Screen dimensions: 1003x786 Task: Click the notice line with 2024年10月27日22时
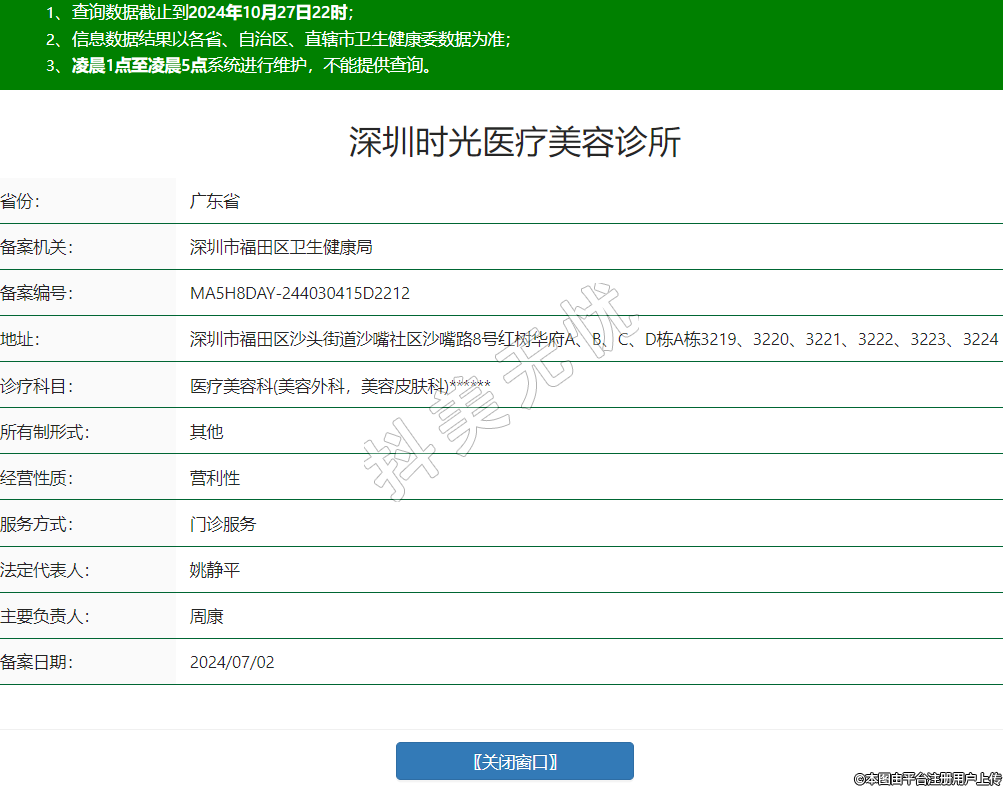pos(200,13)
